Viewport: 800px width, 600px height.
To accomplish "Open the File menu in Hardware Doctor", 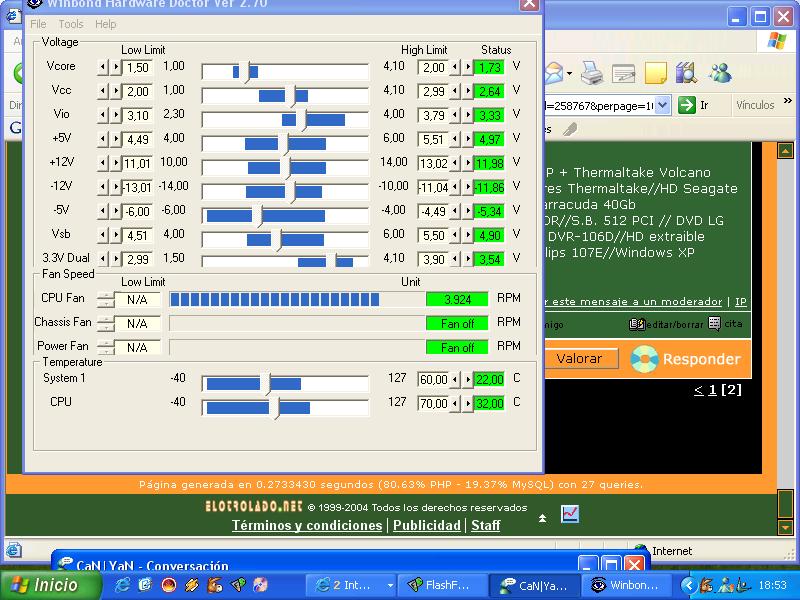I will tap(38, 24).
